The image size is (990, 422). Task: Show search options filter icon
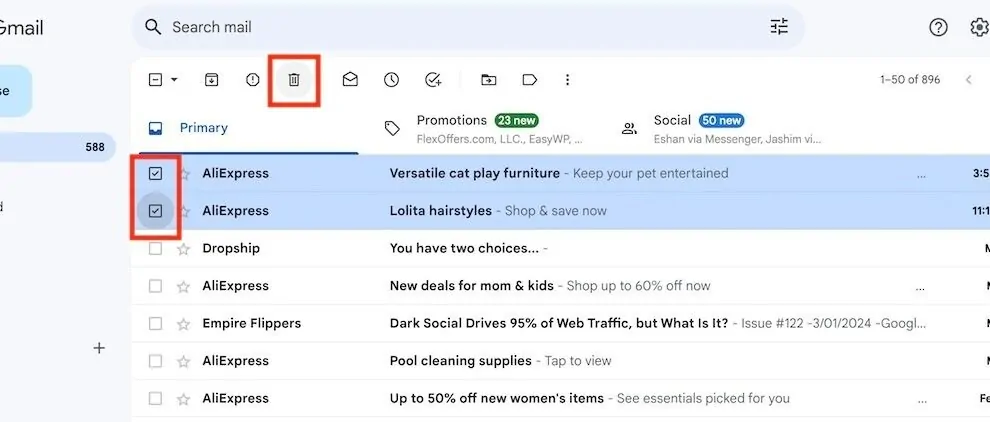click(x=779, y=27)
